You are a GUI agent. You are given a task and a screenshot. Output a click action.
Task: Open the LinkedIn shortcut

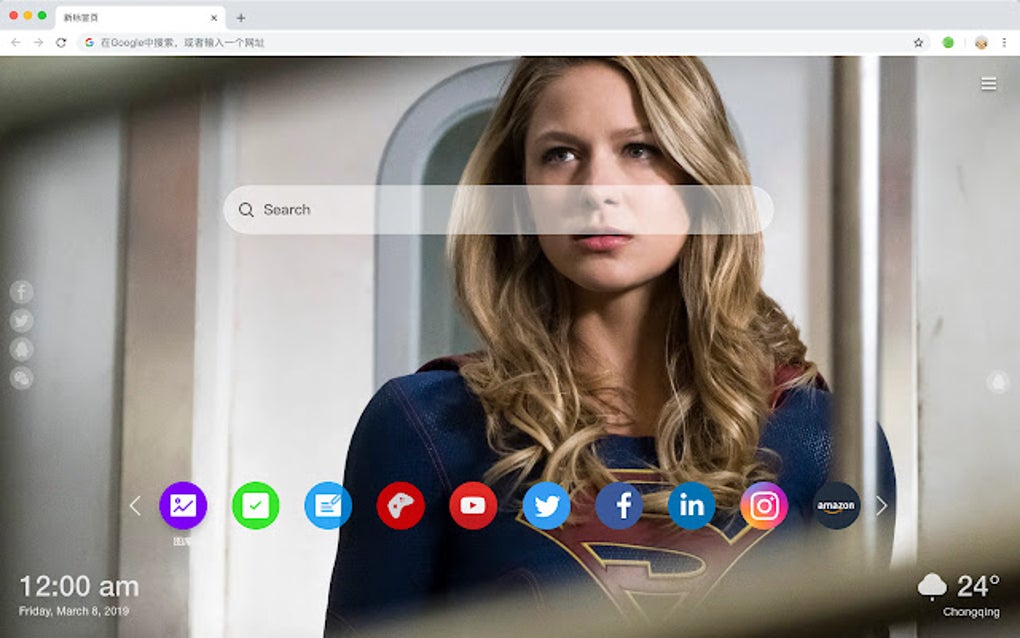click(691, 505)
